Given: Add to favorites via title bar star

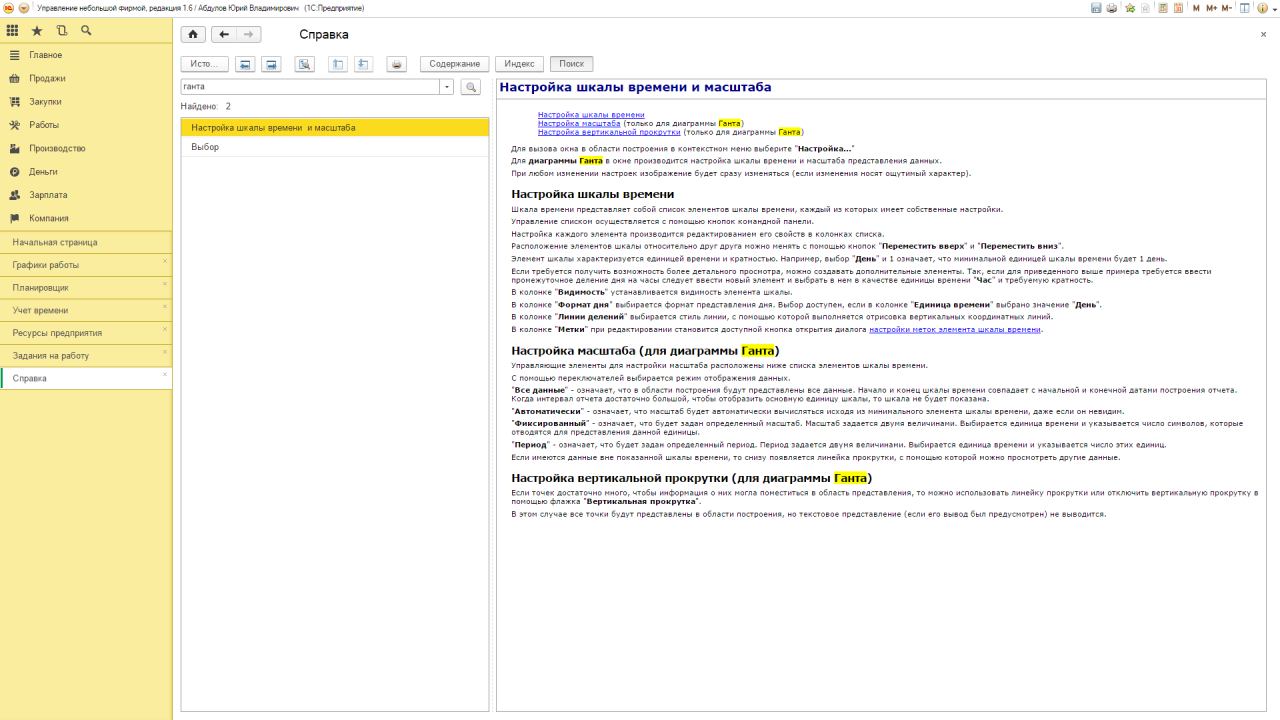Looking at the screenshot, I should pos(1130,8).
